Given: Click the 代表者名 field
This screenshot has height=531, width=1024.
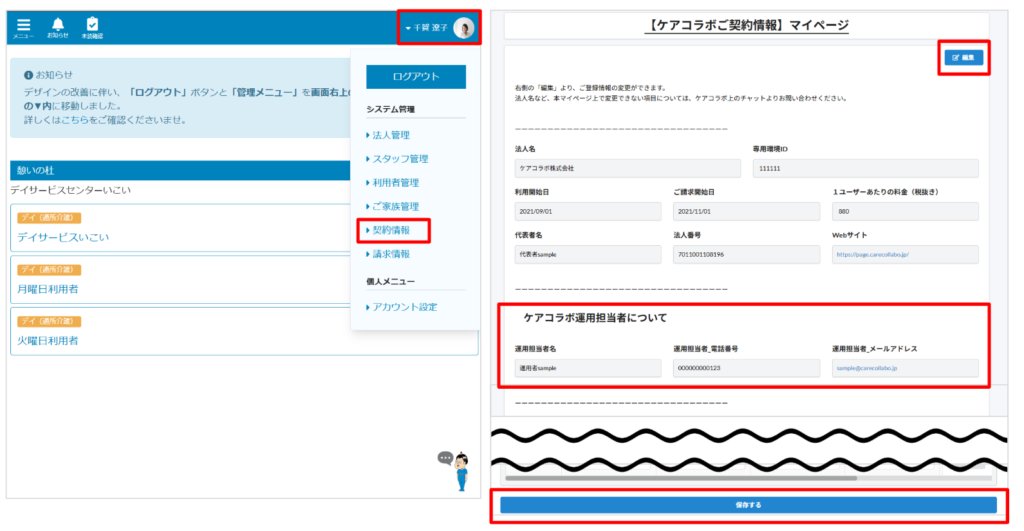Looking at the screenshot, I should click(588, 255).
